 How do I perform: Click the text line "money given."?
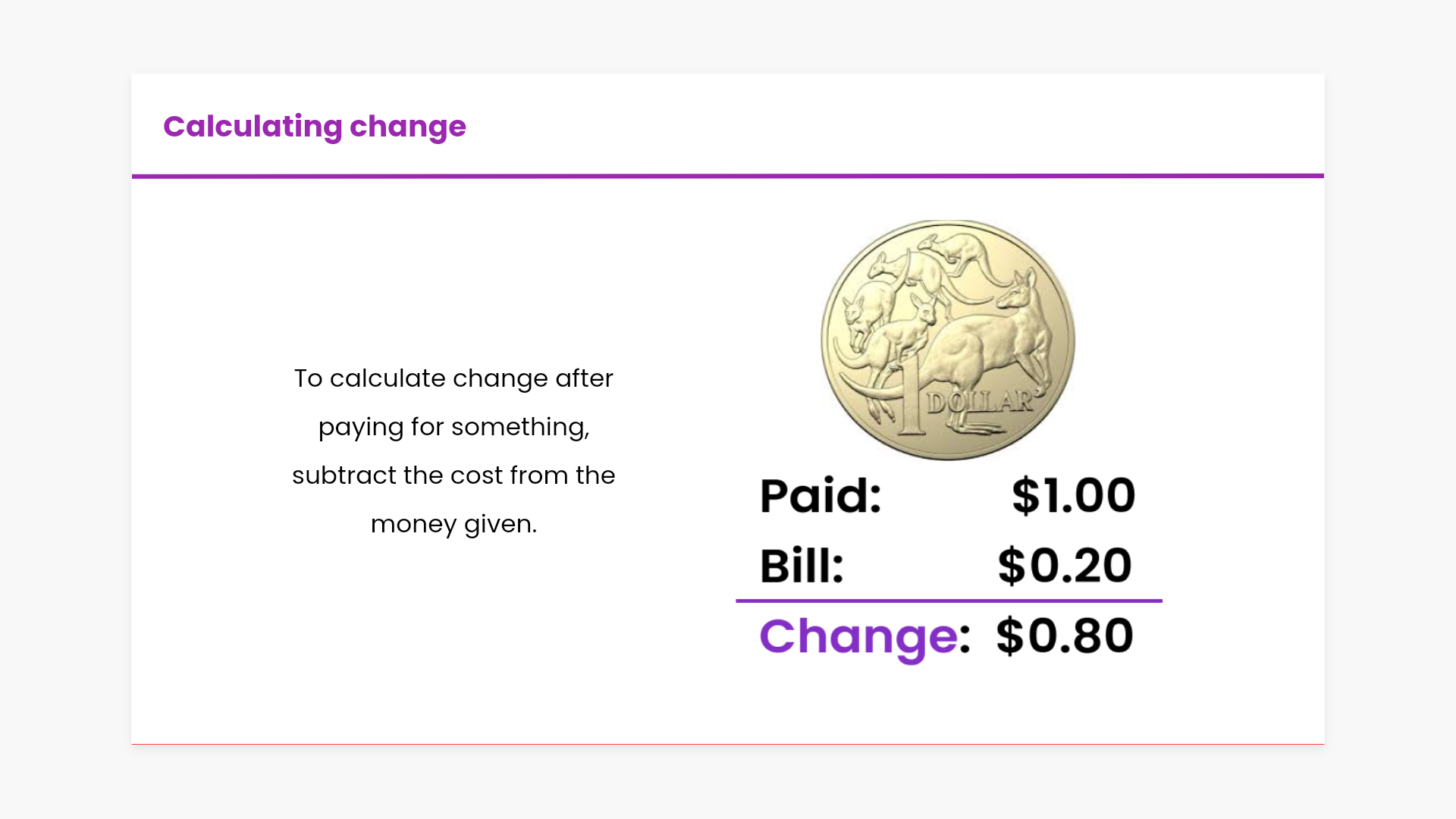(x=453, y=524)
